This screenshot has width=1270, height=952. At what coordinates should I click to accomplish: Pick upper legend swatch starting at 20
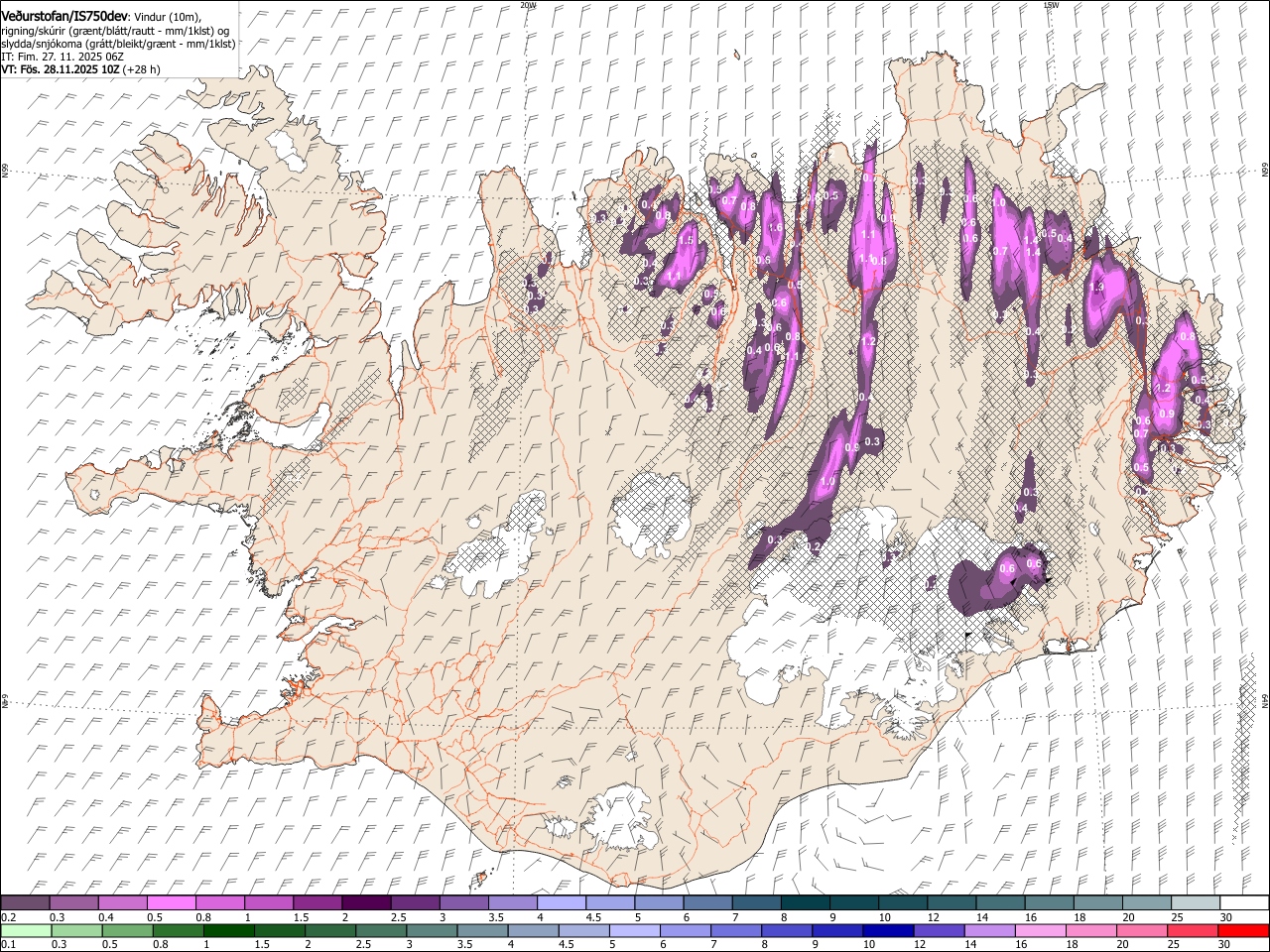[1145, 903]
